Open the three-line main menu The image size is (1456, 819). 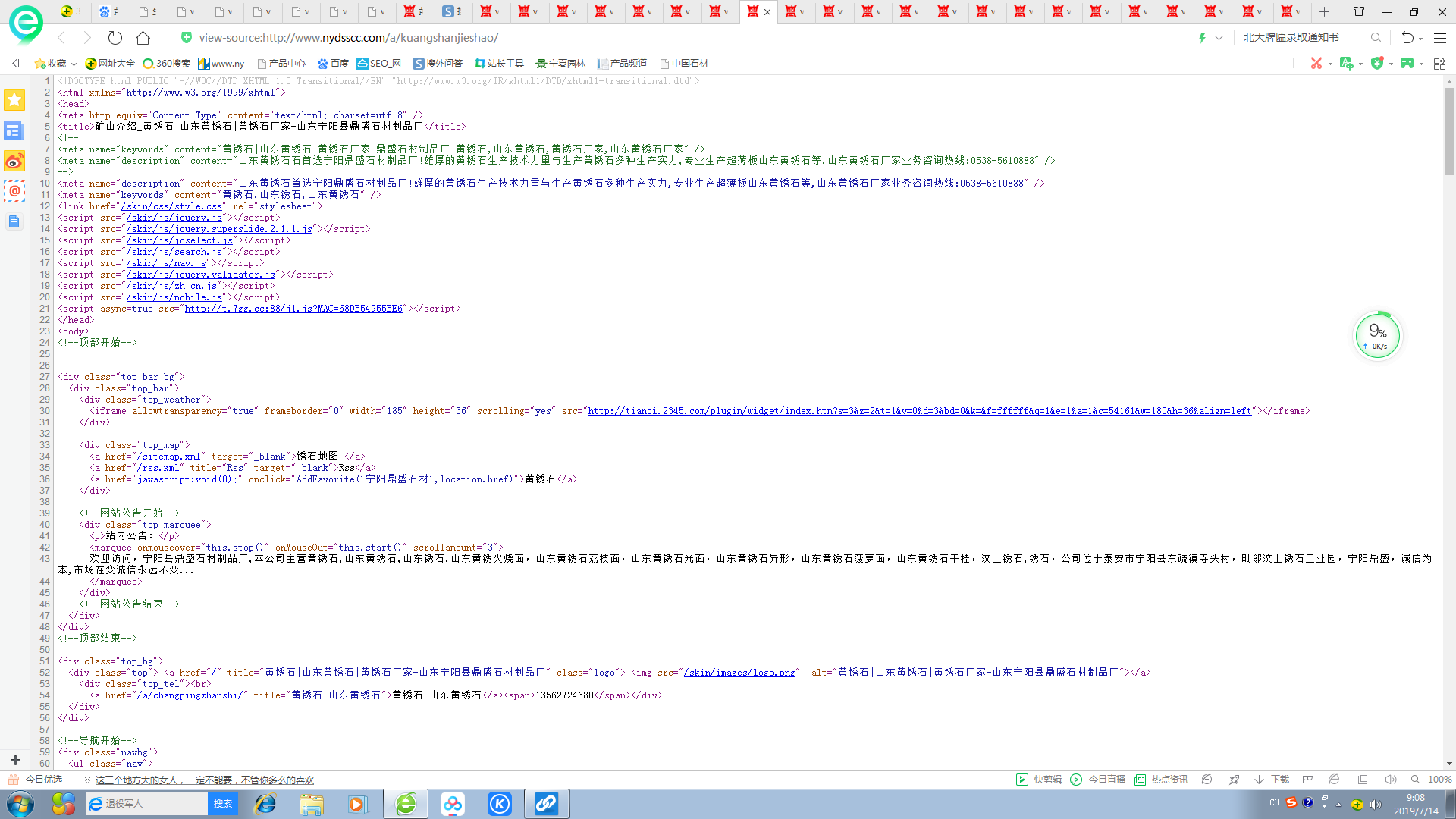click(1440, 37)
